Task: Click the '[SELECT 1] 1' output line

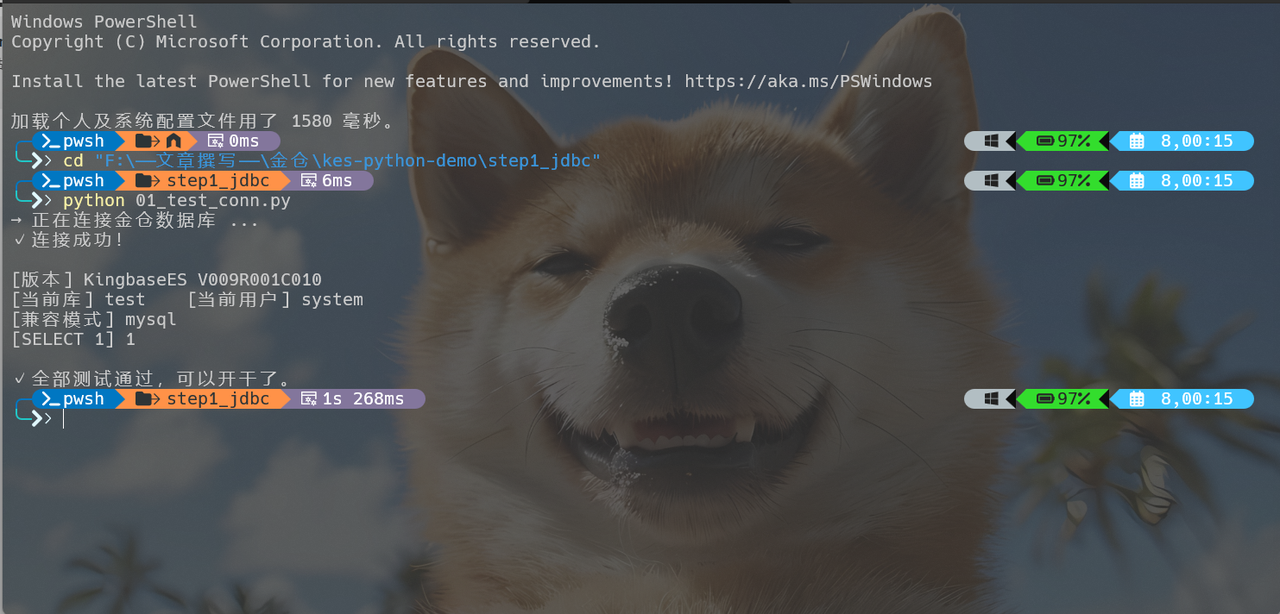Action: point(73,339)
